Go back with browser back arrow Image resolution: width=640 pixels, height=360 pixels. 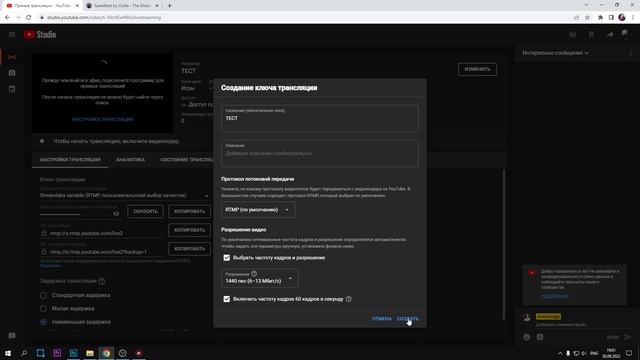coord(7,18)
